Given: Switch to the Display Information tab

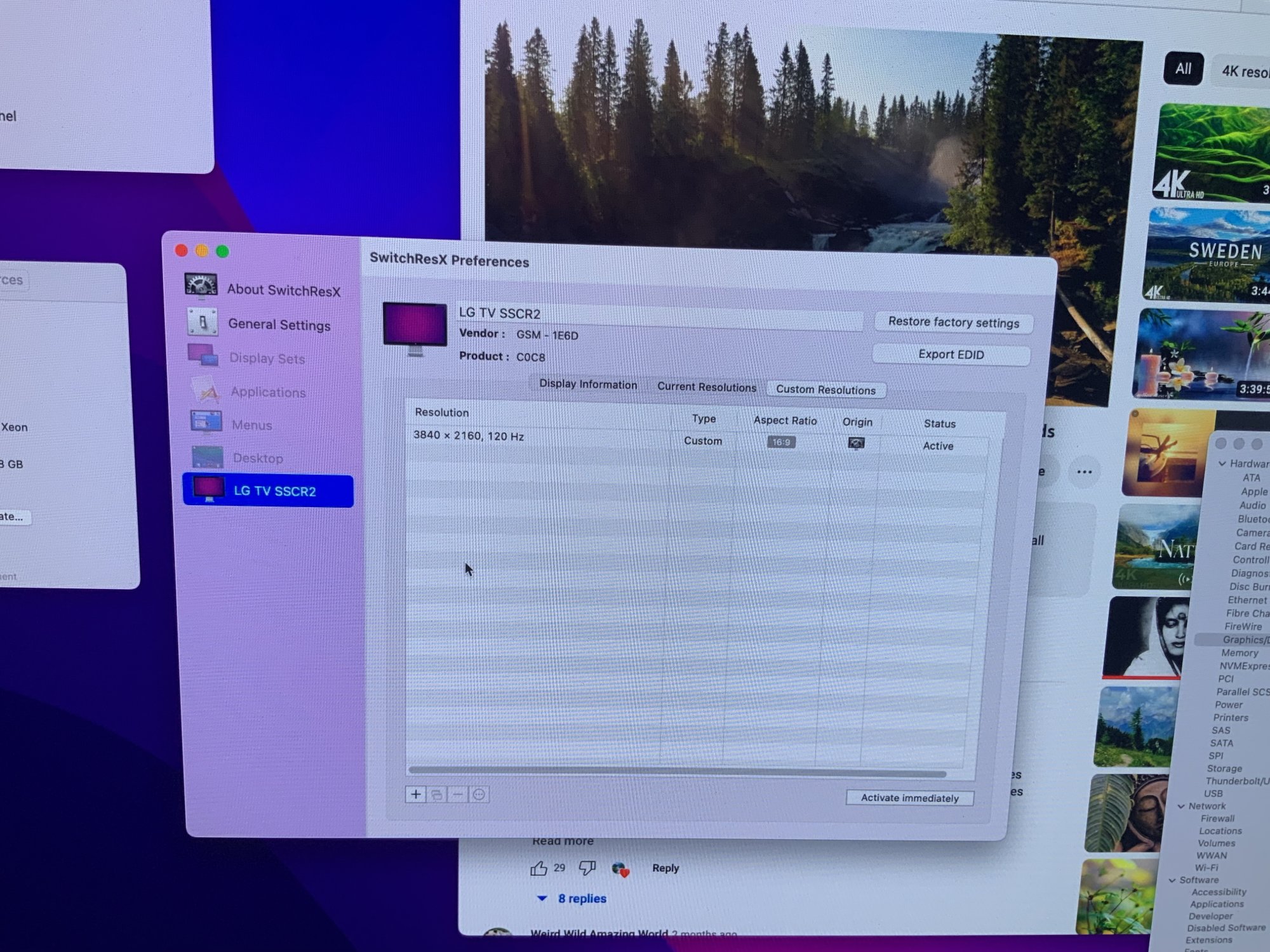Looking at the screenshot, I should pyautogui.click(x=588, y=384).
